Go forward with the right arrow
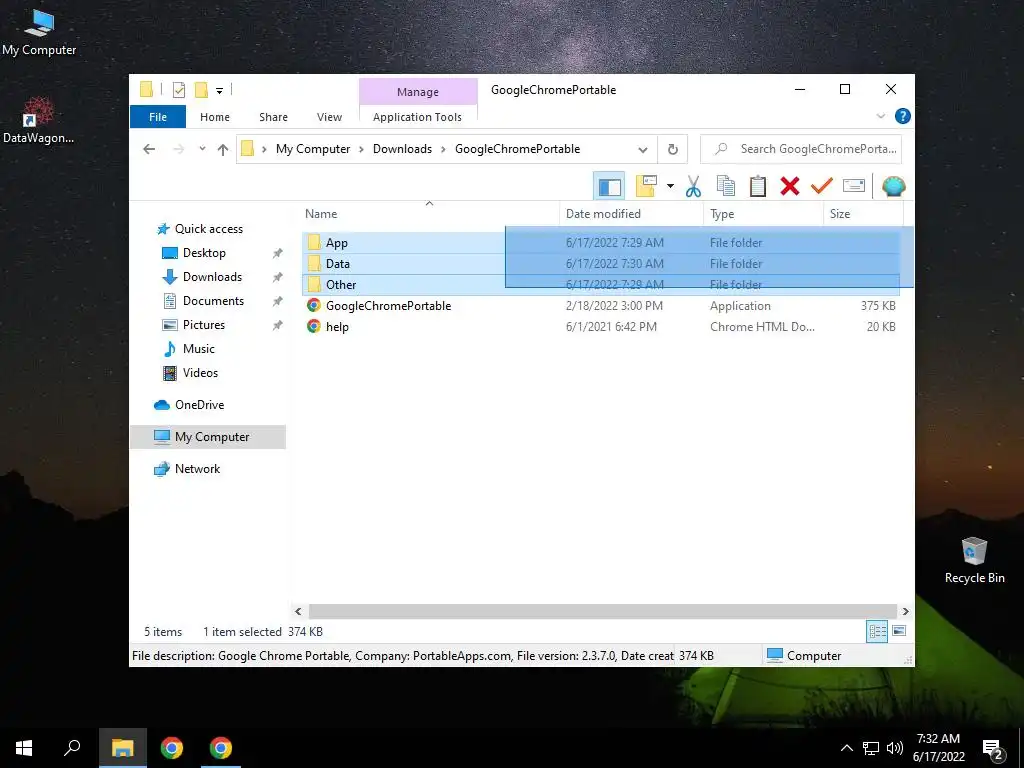 coord(178,149)
